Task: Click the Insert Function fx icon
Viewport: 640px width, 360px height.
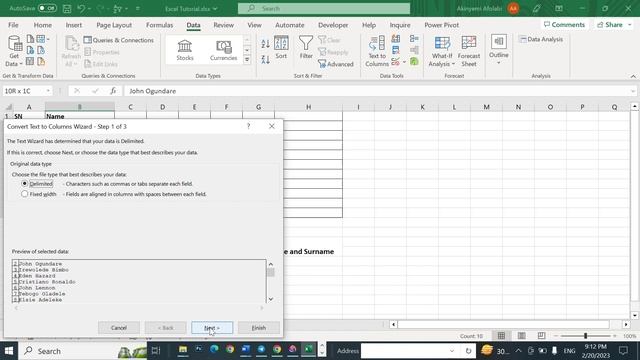Action: [113, 91]
